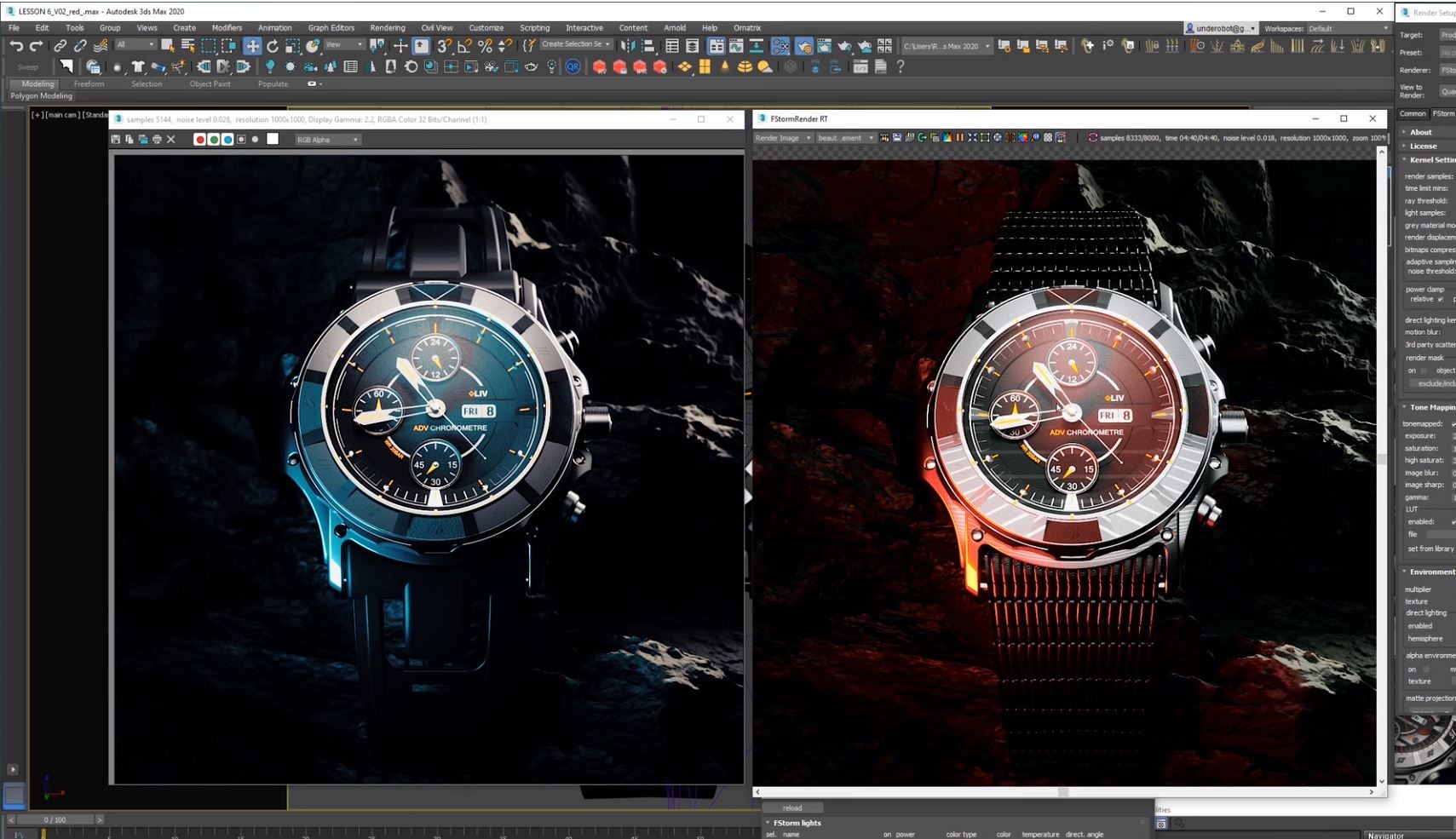Select the Select and Link tool
1456x839 pixels.
coord(60,46)
